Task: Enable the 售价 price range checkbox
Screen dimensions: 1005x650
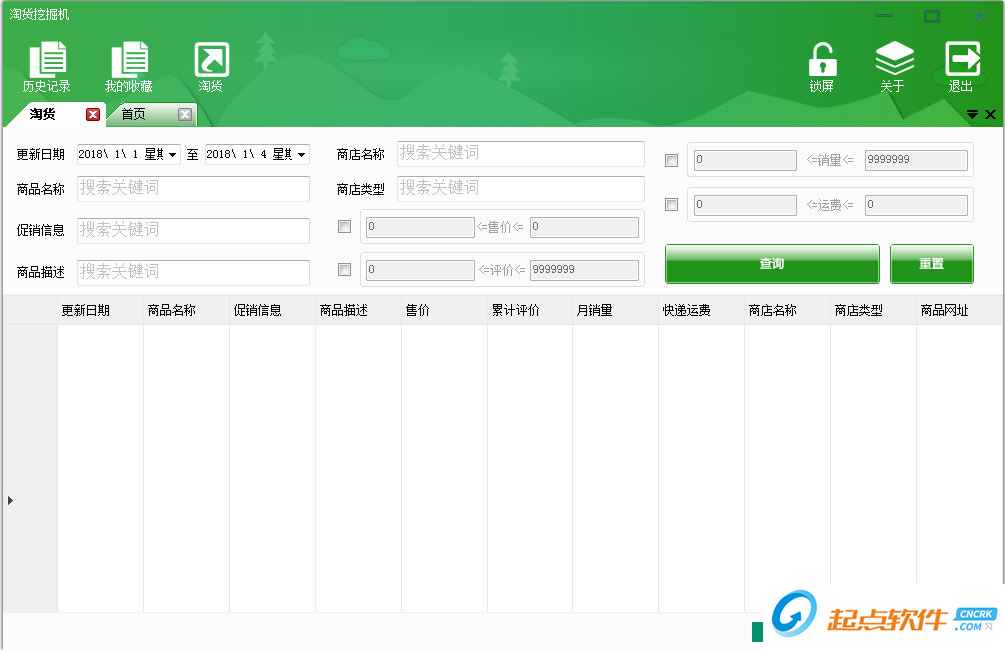Action: pyautogui.click(x=344, y=227)
